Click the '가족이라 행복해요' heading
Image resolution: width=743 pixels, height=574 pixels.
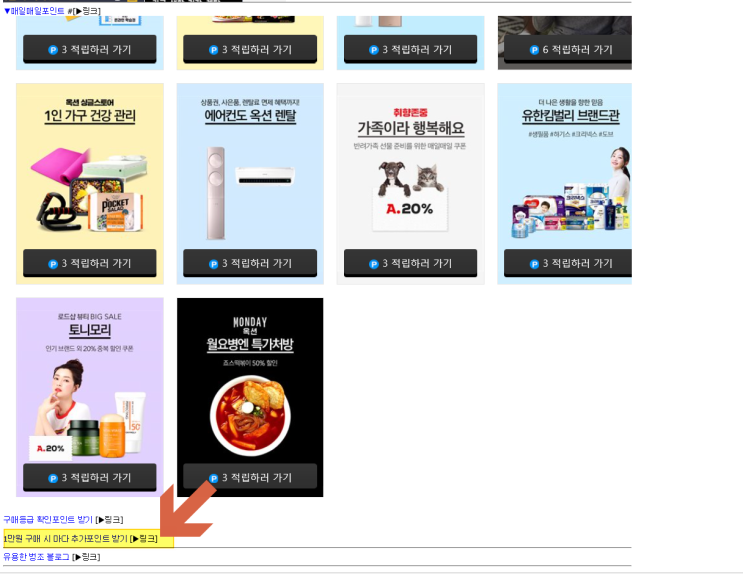click(x=411, y=128)
